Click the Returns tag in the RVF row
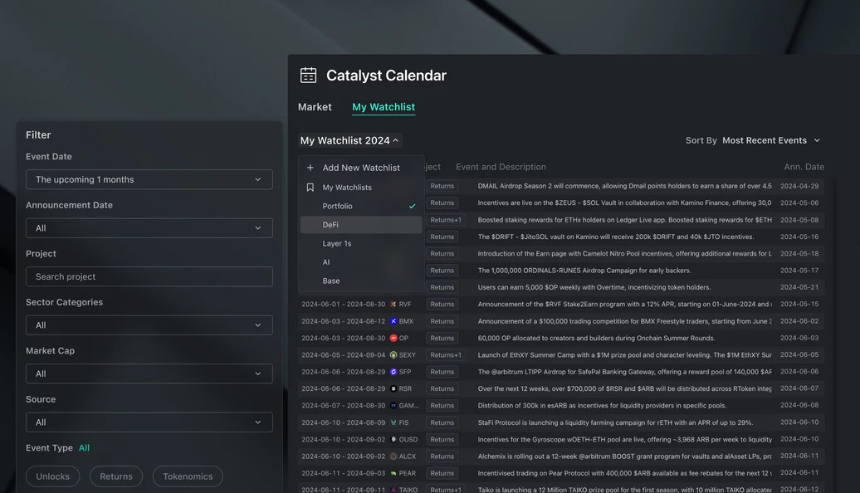The width and height of the screenshot is (860, 493). [x=442, y=304]
